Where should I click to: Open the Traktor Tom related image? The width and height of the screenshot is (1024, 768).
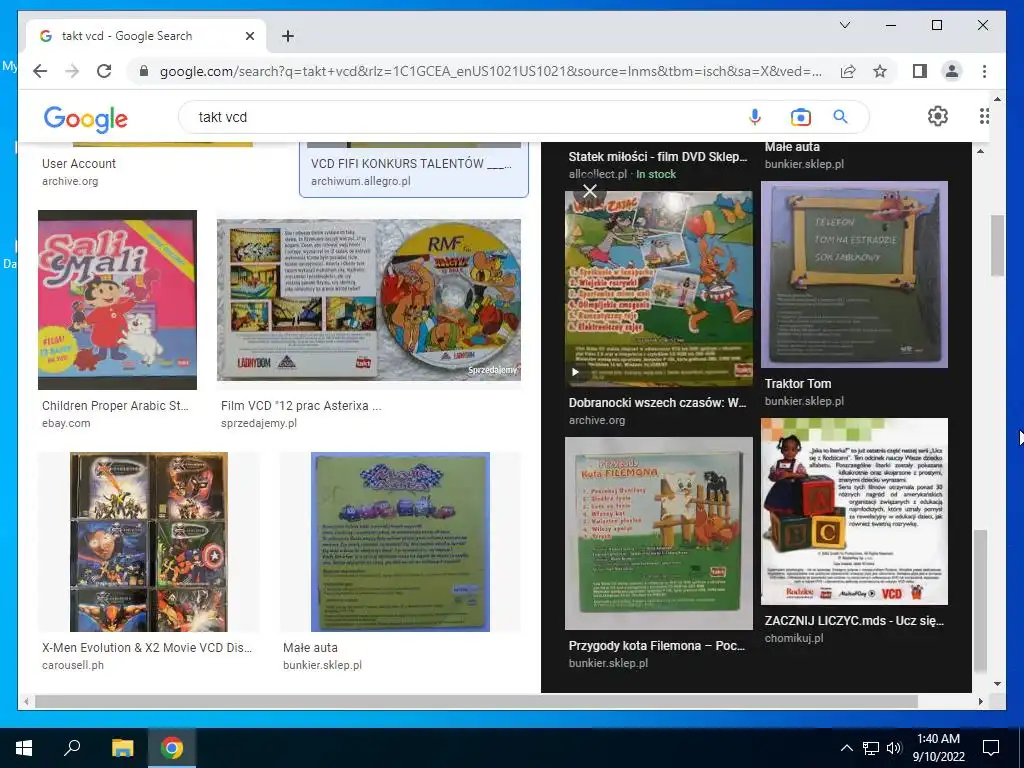pyautogui.click(x=854, y=274)
